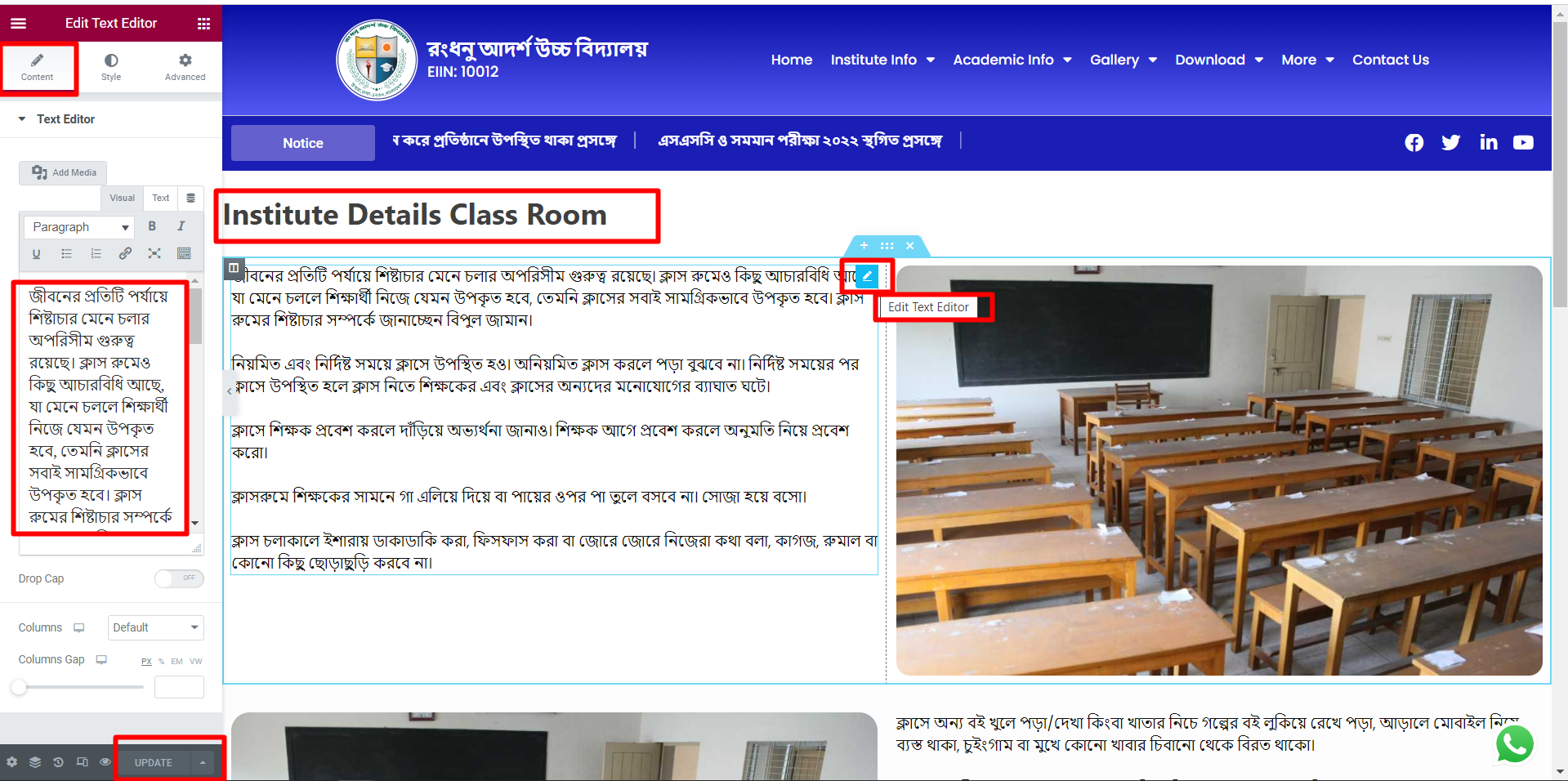Click the column edit handle icon
1568x781 pixels.
click(234, 267)
